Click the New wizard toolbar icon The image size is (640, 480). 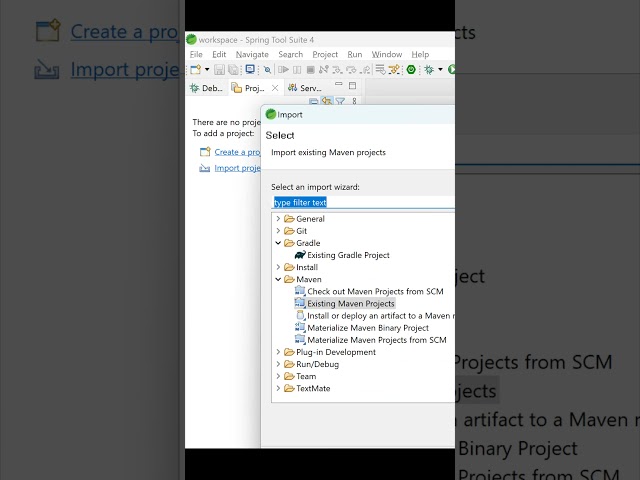pos(196,69)
